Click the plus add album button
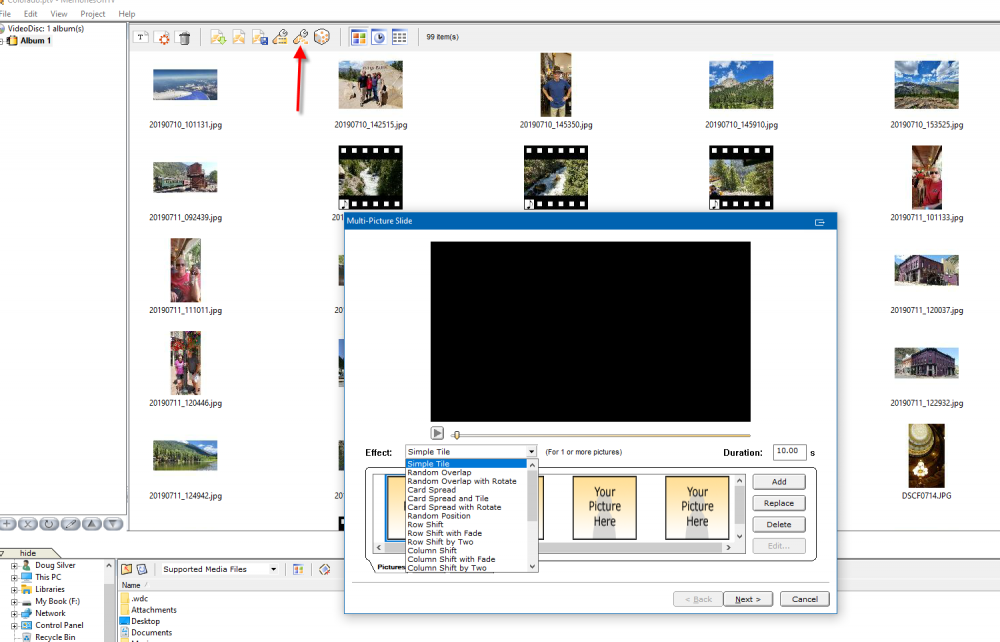 pos(8,524)
